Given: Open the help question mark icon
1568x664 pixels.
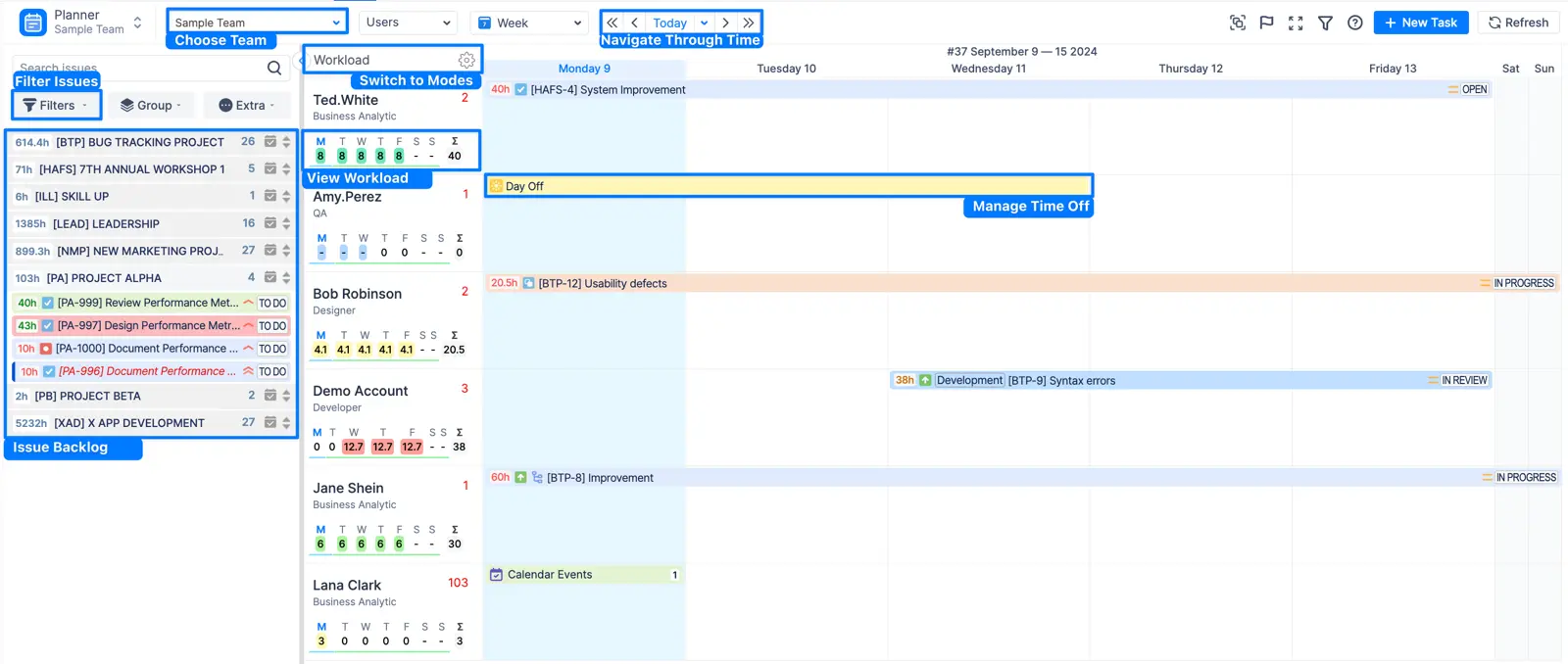Looking at the screenshot, I should pyautogui.click(x=1354, y=23).
